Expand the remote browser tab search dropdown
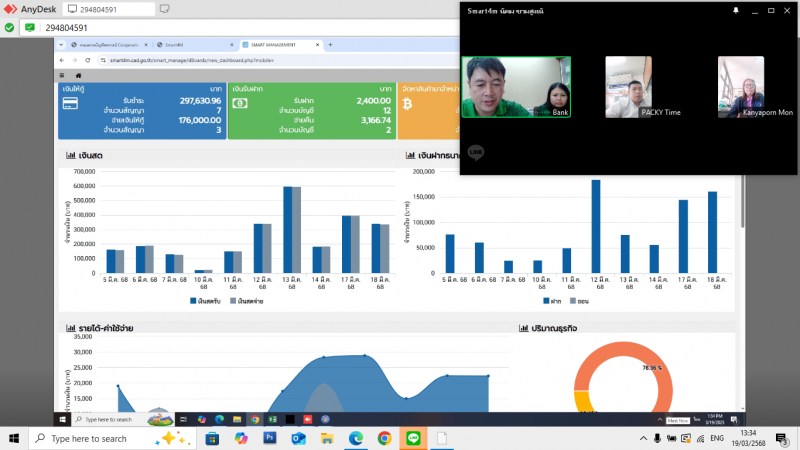This screenshot has width=800, height=450. click(x=61, y=45)
